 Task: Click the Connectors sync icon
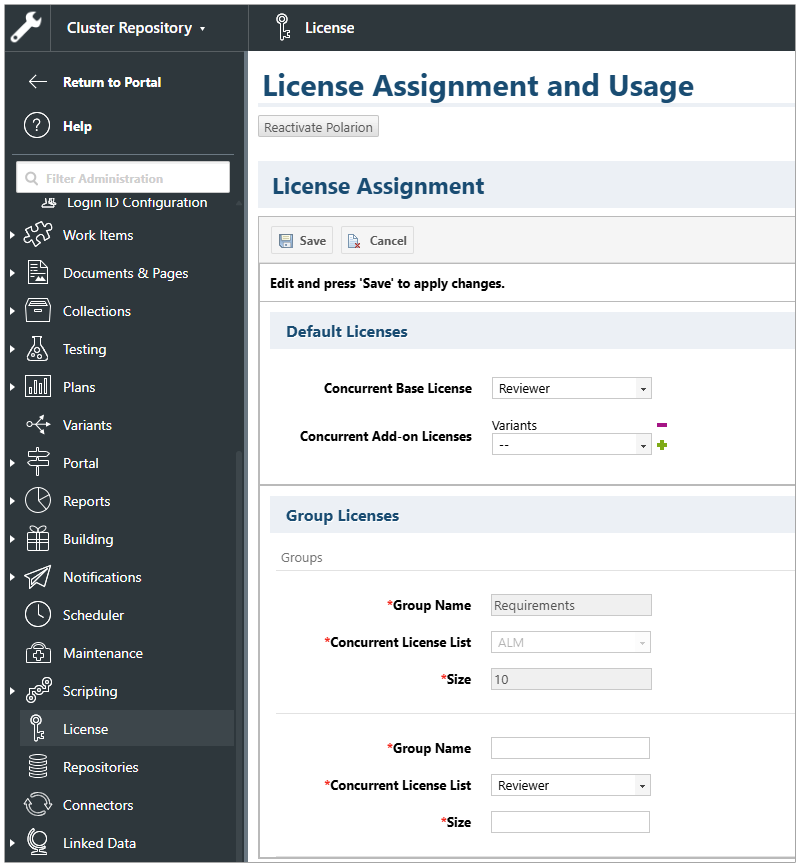38,805
